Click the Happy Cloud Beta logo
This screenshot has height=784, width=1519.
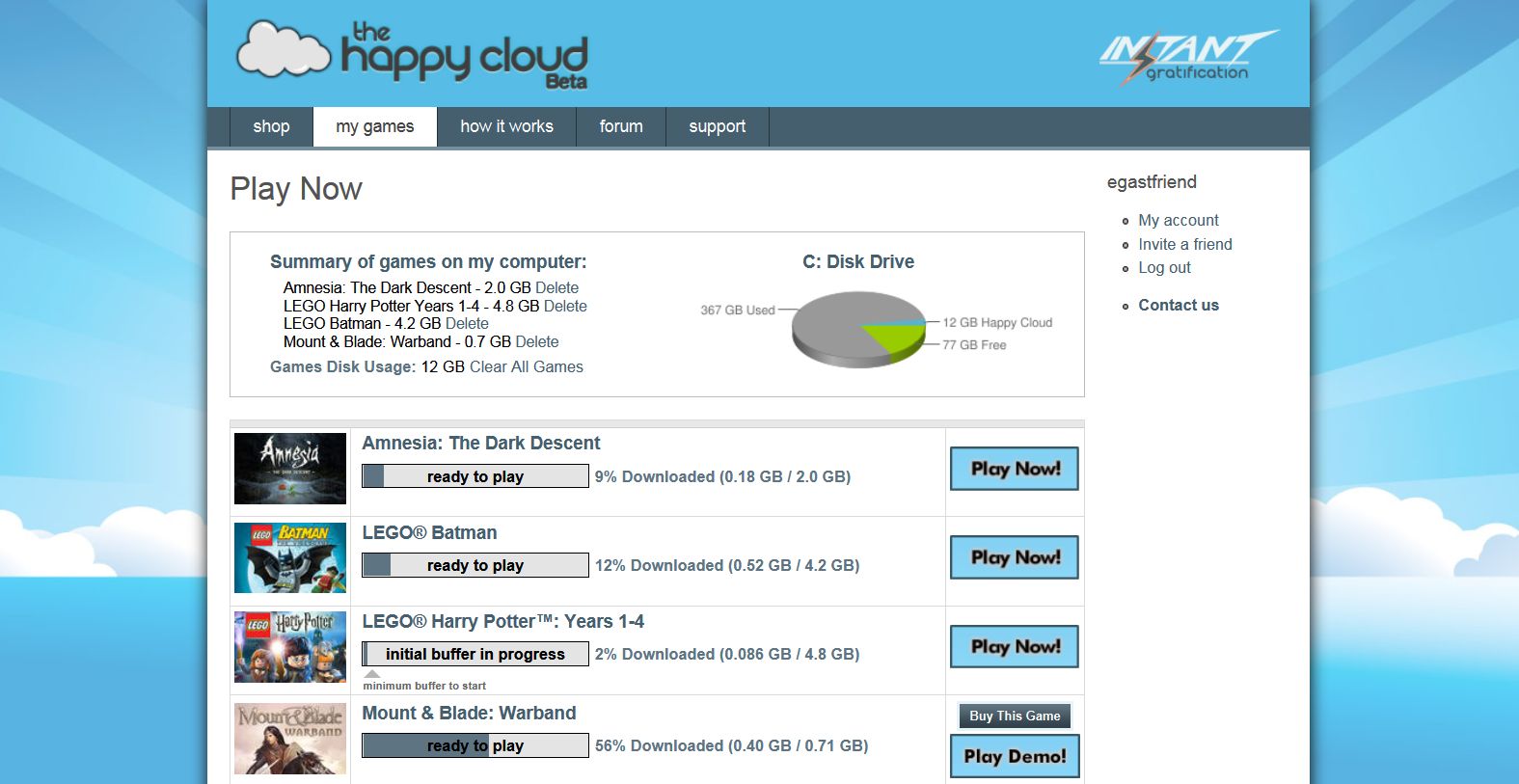pyautogui.click(x=412, y=56)
